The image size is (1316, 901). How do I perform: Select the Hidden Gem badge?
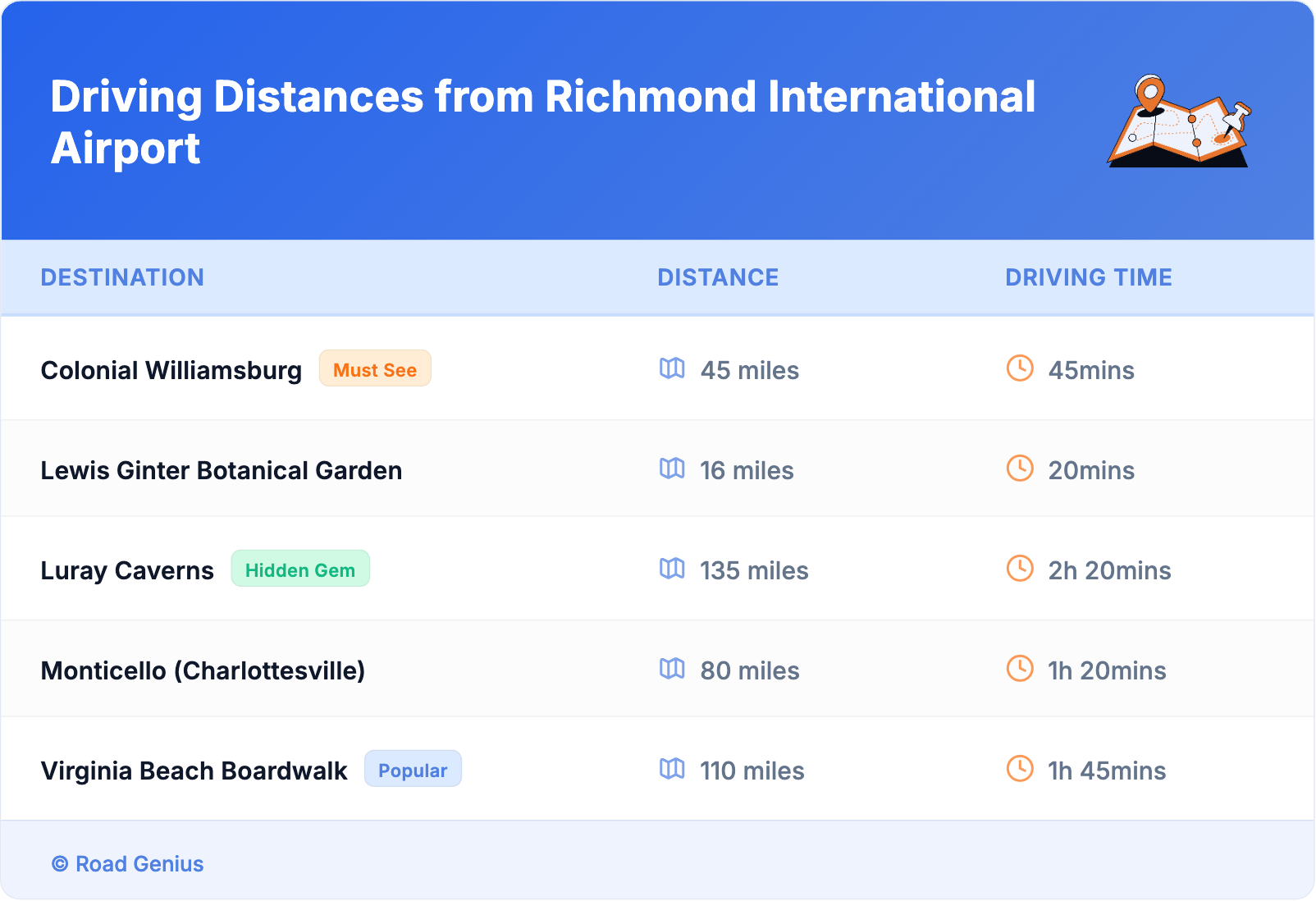pyautogui.click(x=300, y=569)
